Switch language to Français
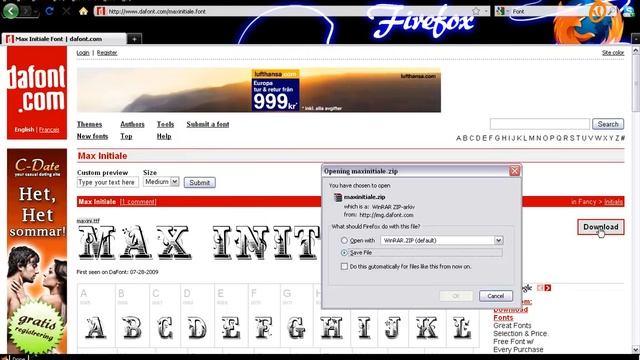The image size is (640, 360). pyautogui.click(x=49, y=129)
